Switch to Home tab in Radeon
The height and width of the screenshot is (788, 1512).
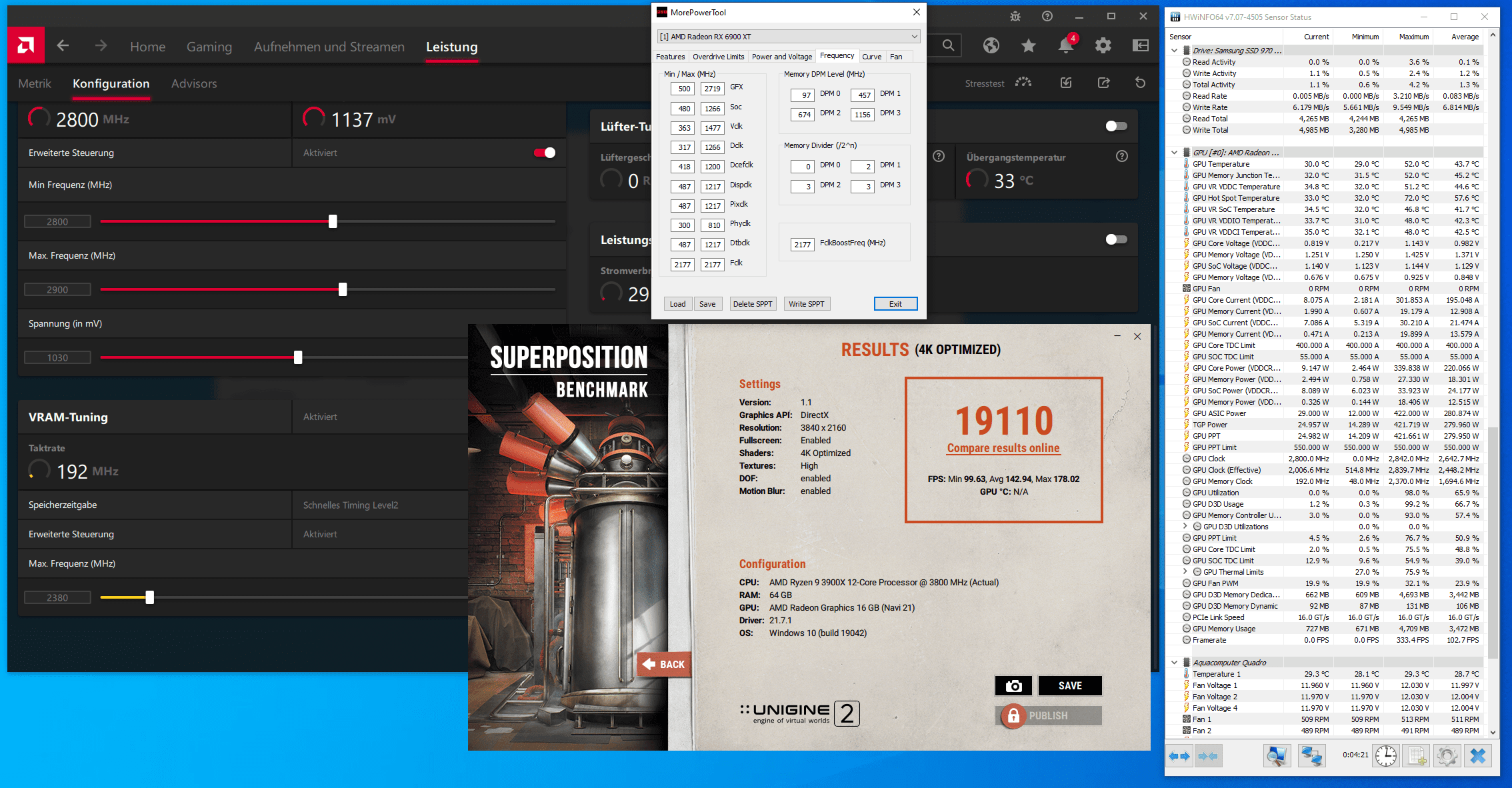147,47
